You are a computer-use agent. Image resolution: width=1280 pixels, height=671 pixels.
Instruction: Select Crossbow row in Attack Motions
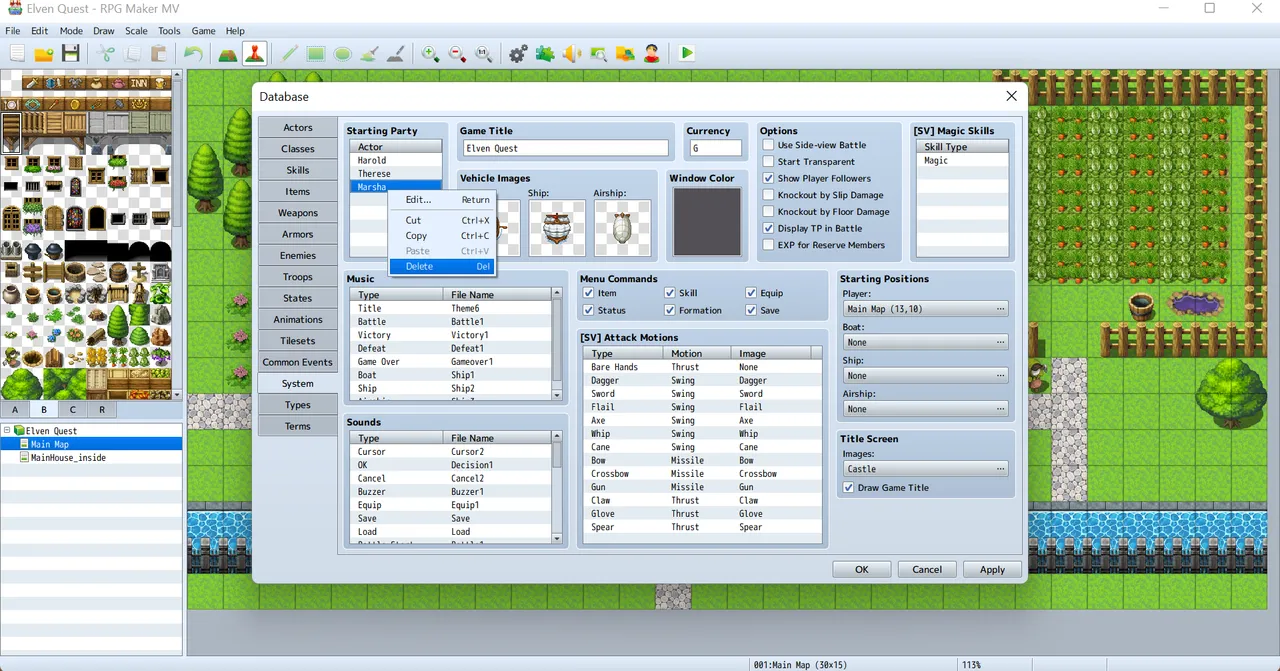tap(701, 474)
